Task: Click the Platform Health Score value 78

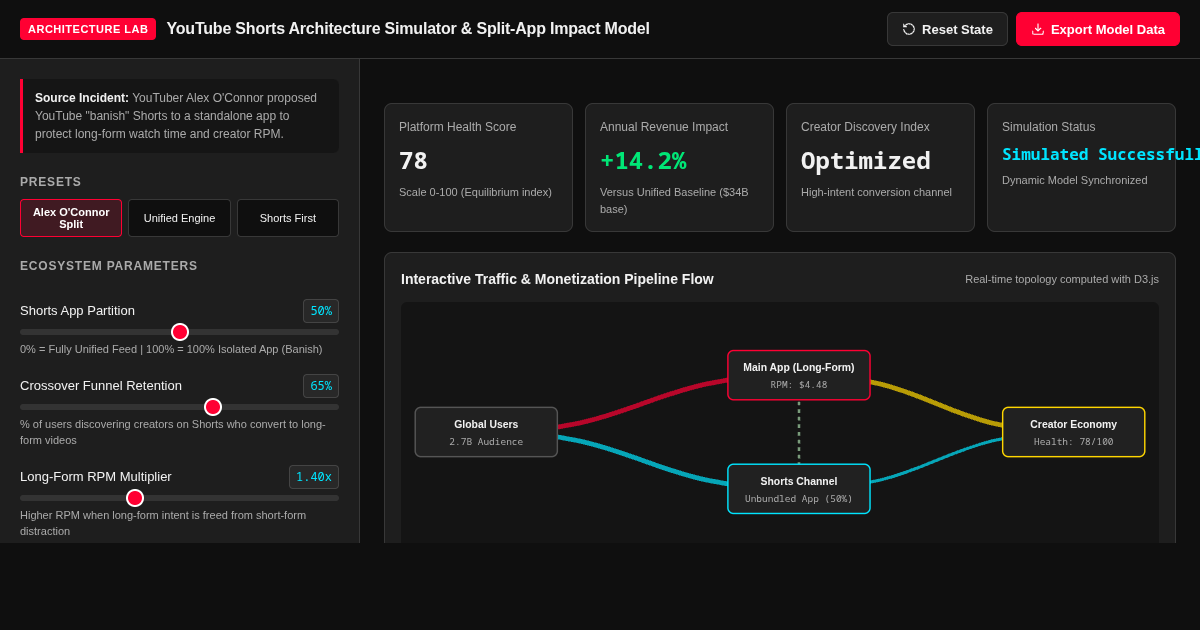Action: [x=413, y=161]
